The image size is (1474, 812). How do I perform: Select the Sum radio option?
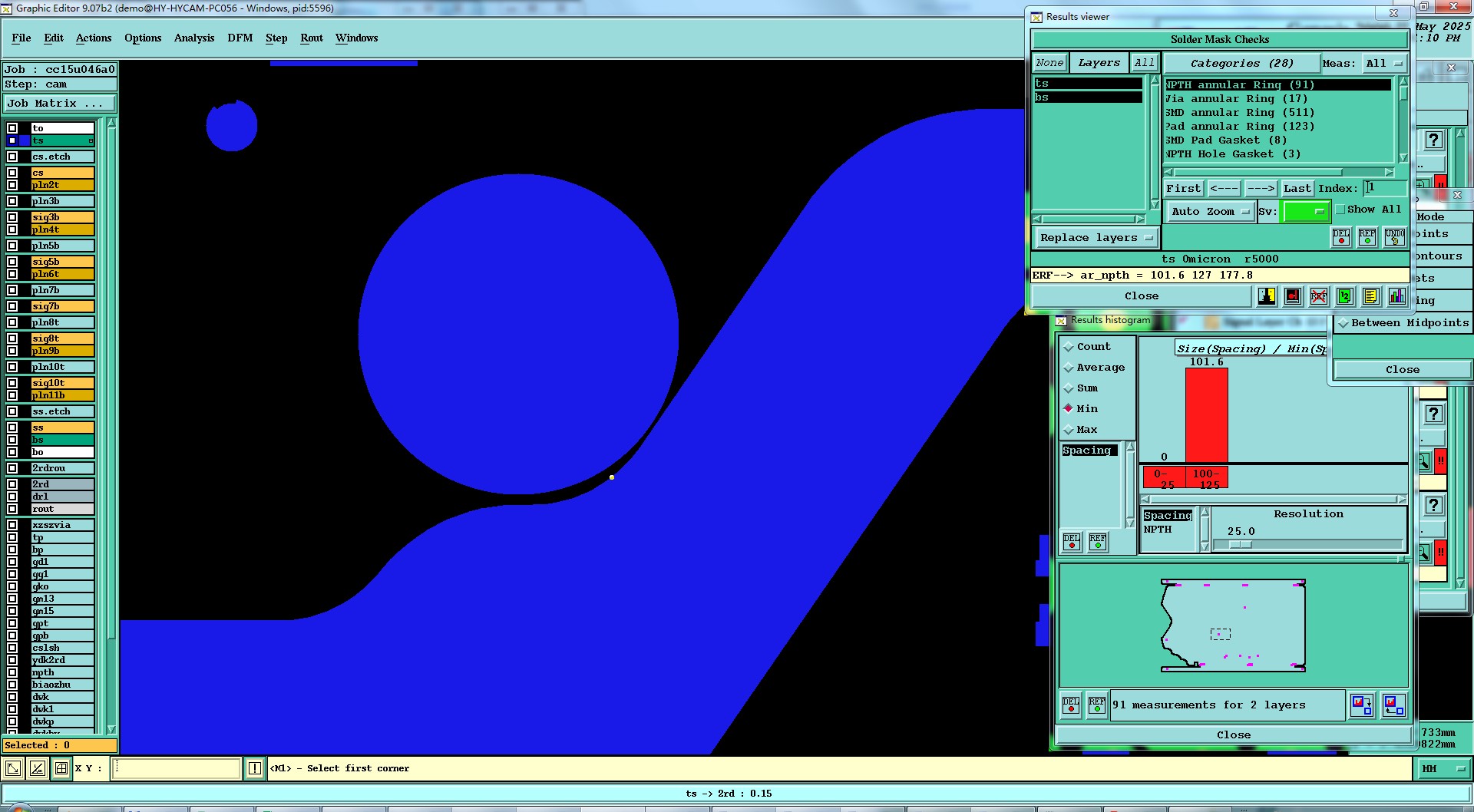pyautogui.click(x=1069, y=388)
